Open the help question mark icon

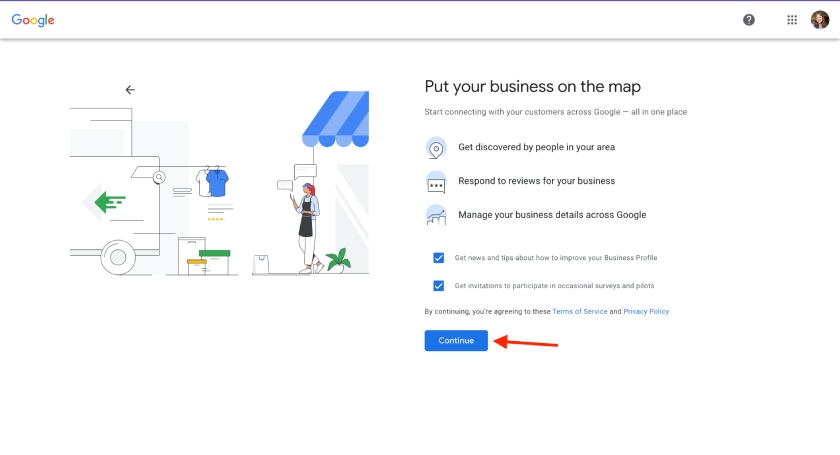749,20
